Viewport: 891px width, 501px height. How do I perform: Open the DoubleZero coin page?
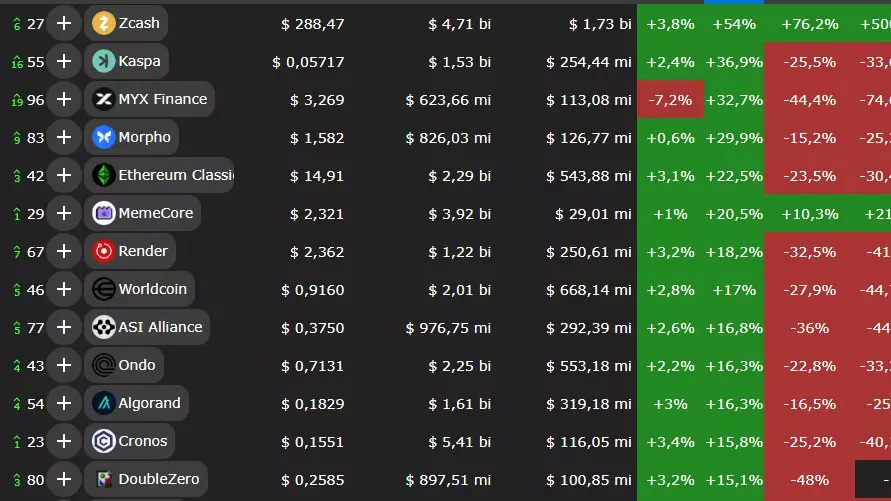click(x=158, y=479)
